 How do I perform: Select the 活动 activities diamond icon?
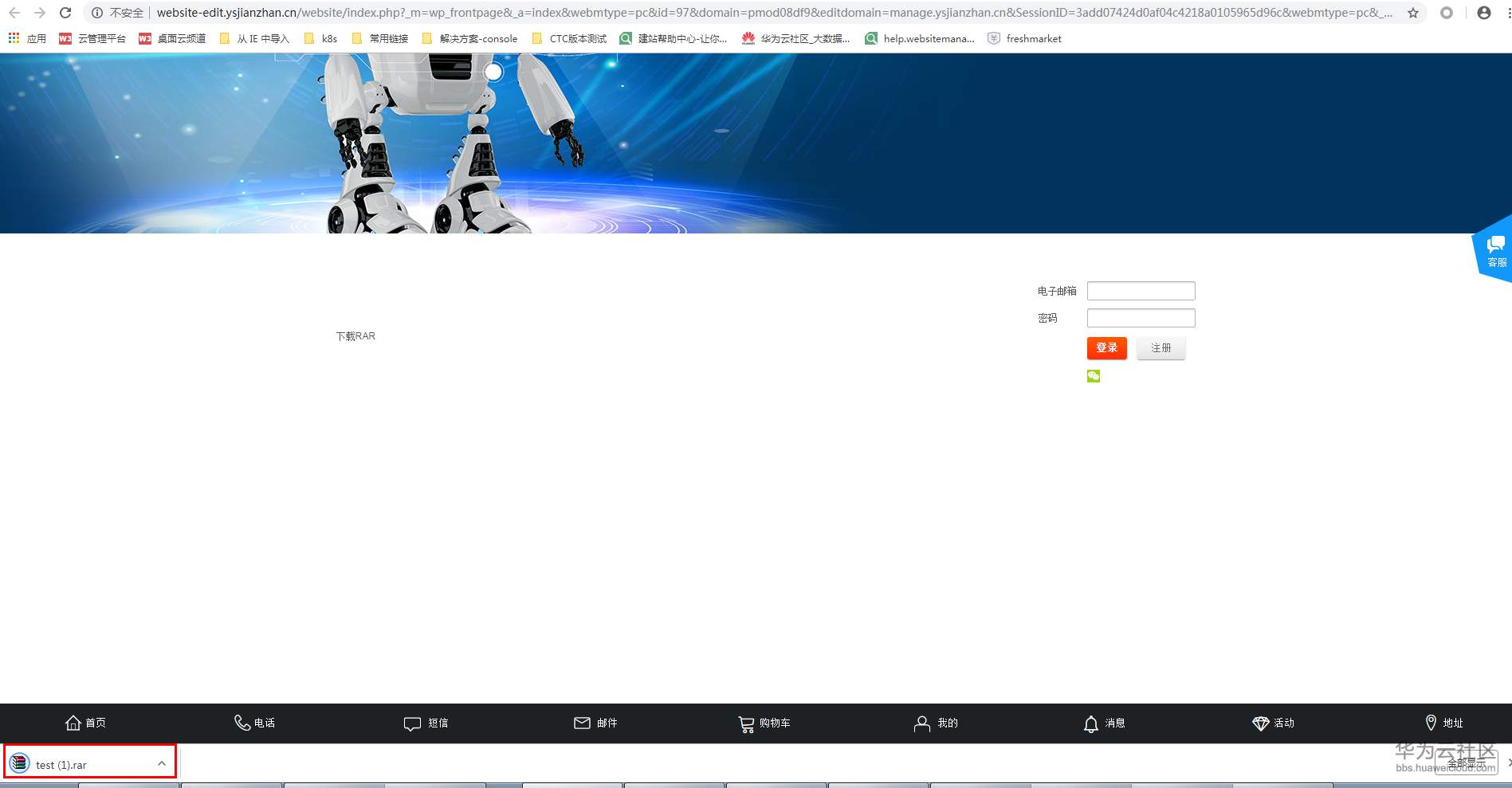click(1273, 723)
